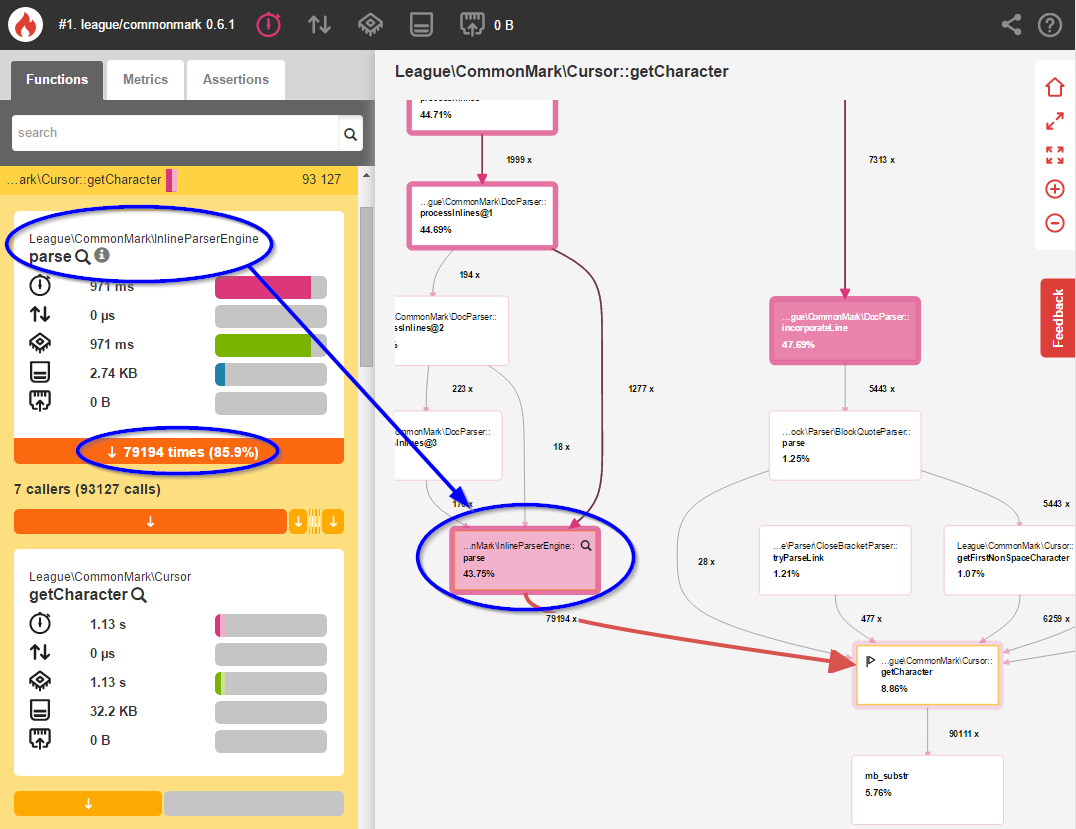1076x829 pixels.
Task: Collapse the Cursor::getCharacter header row
Action: coord(178,180)
